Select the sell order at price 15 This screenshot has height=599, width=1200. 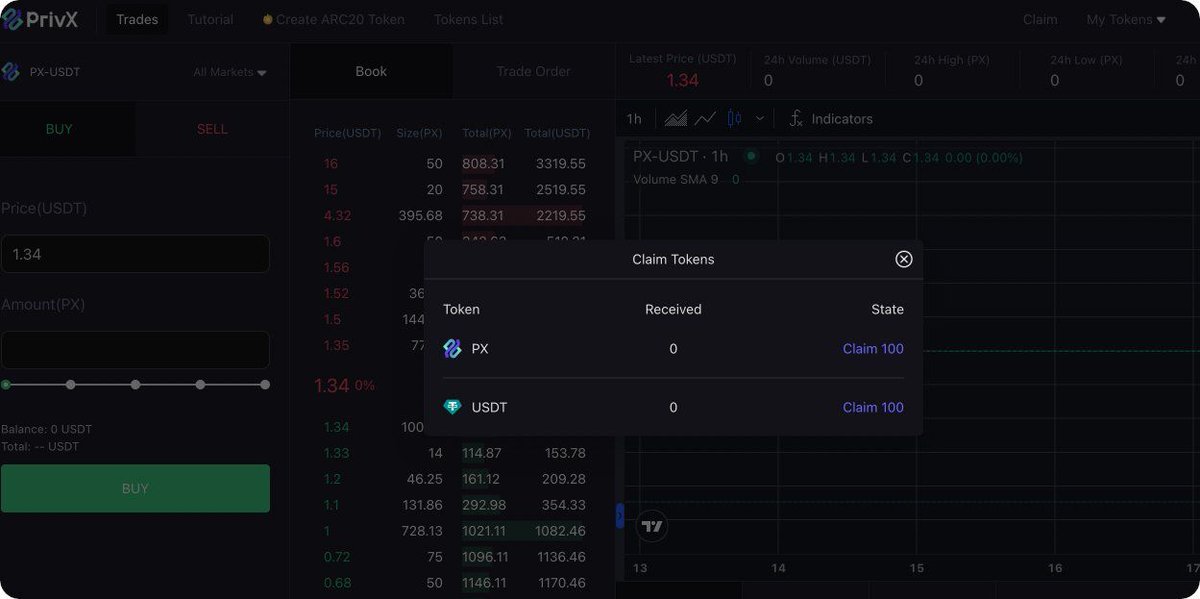pos(453,189)
